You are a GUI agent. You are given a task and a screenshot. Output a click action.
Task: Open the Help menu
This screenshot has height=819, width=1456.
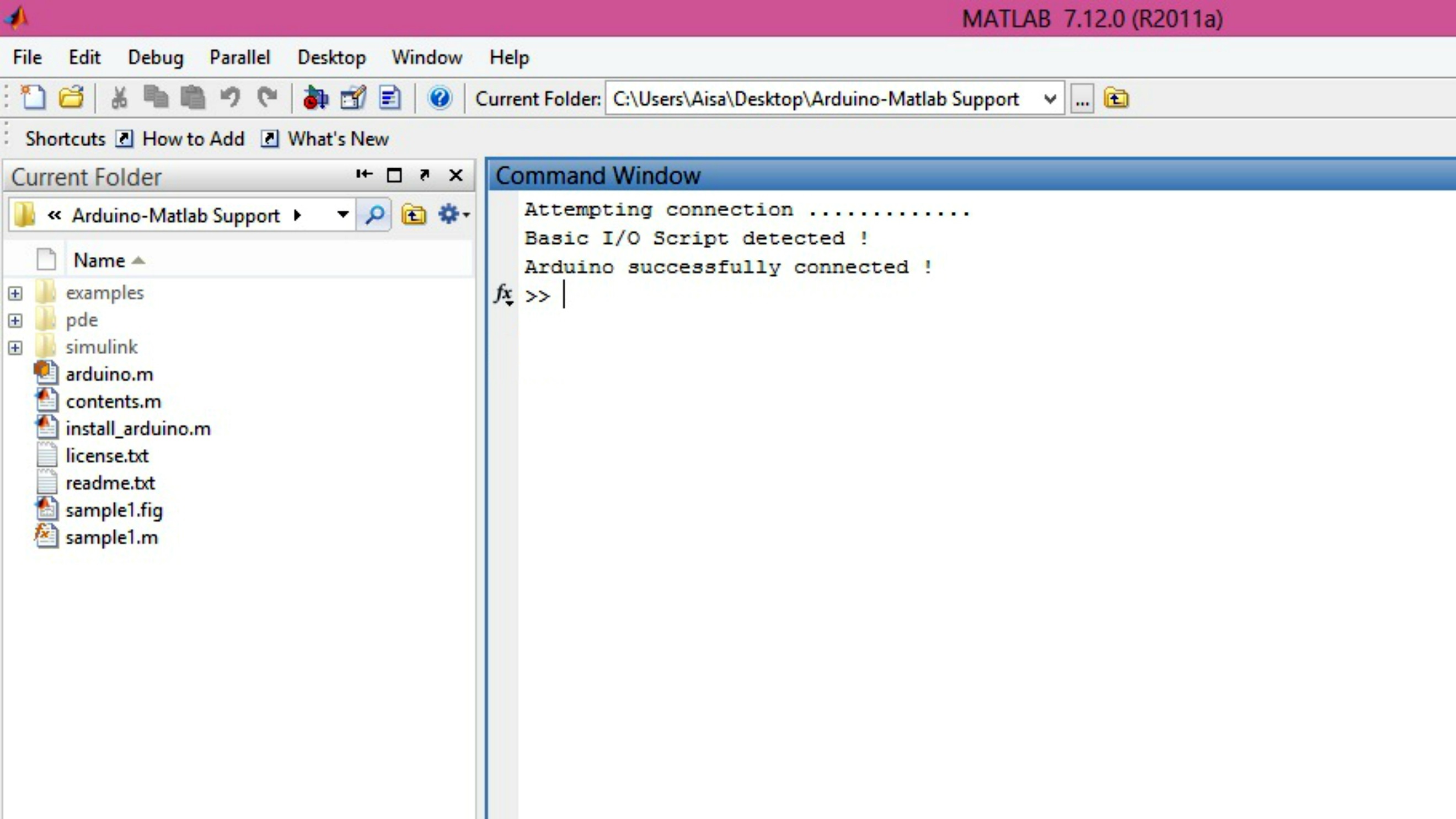pos(509,58)
